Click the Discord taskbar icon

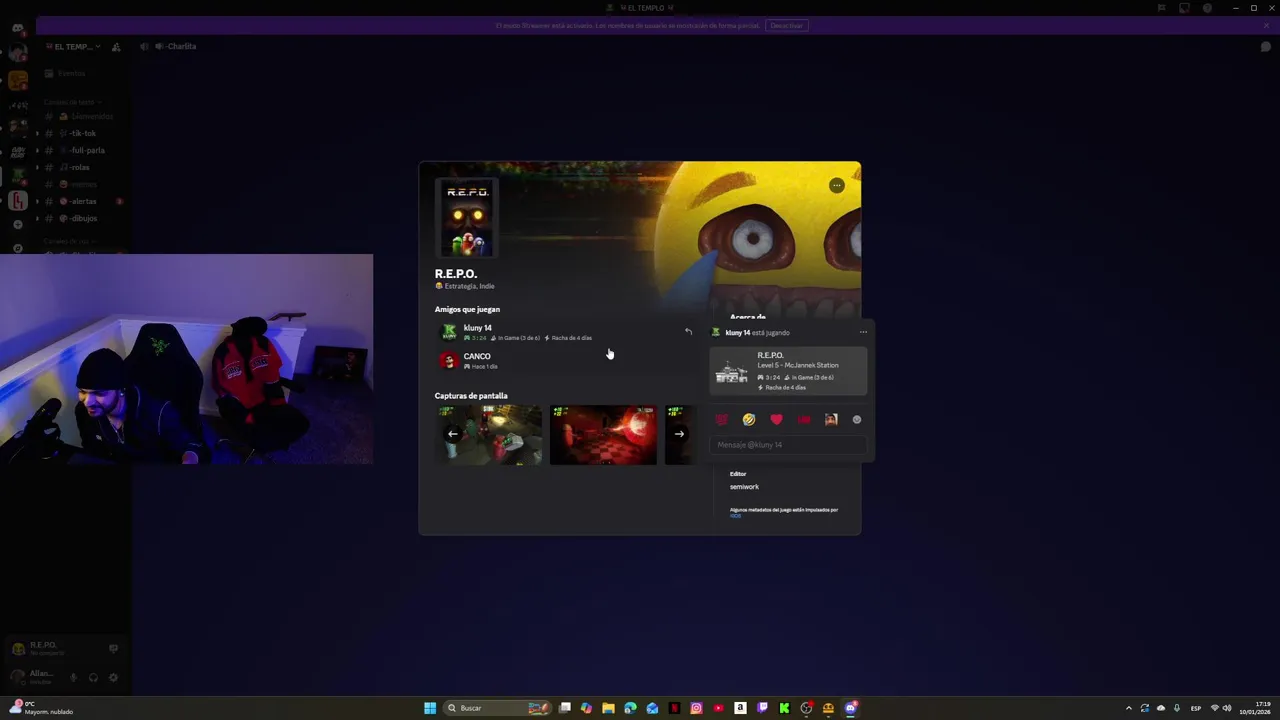[x=850, y=708]
